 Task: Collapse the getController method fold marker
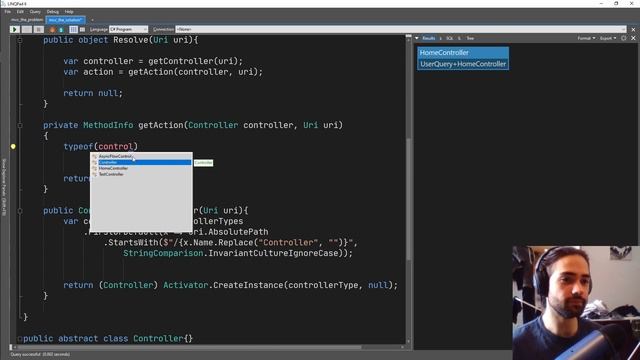pos(20,211)
